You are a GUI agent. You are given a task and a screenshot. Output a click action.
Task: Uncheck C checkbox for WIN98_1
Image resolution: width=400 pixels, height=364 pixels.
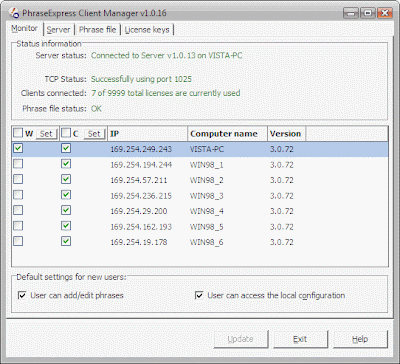tap(66, 164)
